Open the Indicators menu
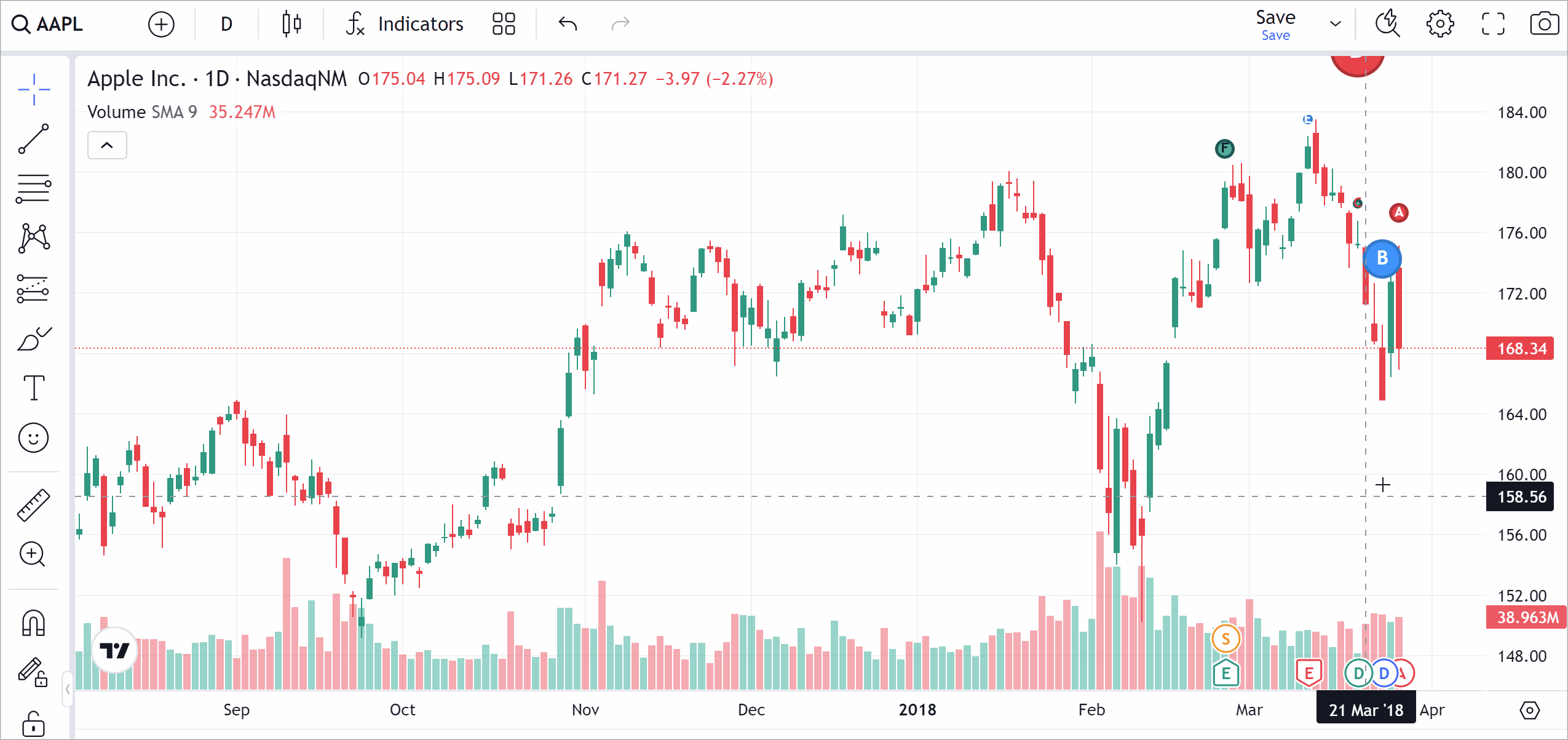Screen dimensions: 1568x740 point(403,24)
